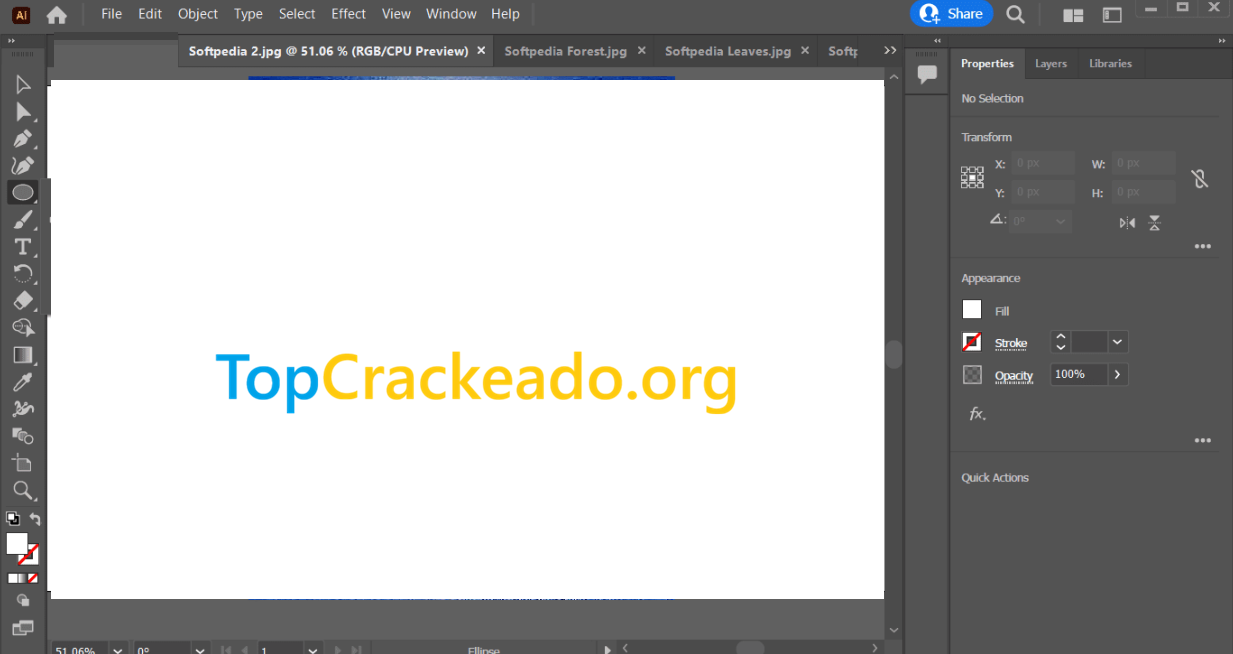1233x654 pixels.
Task: Open the rotate view angle dropdown
Action: [200, 650]
